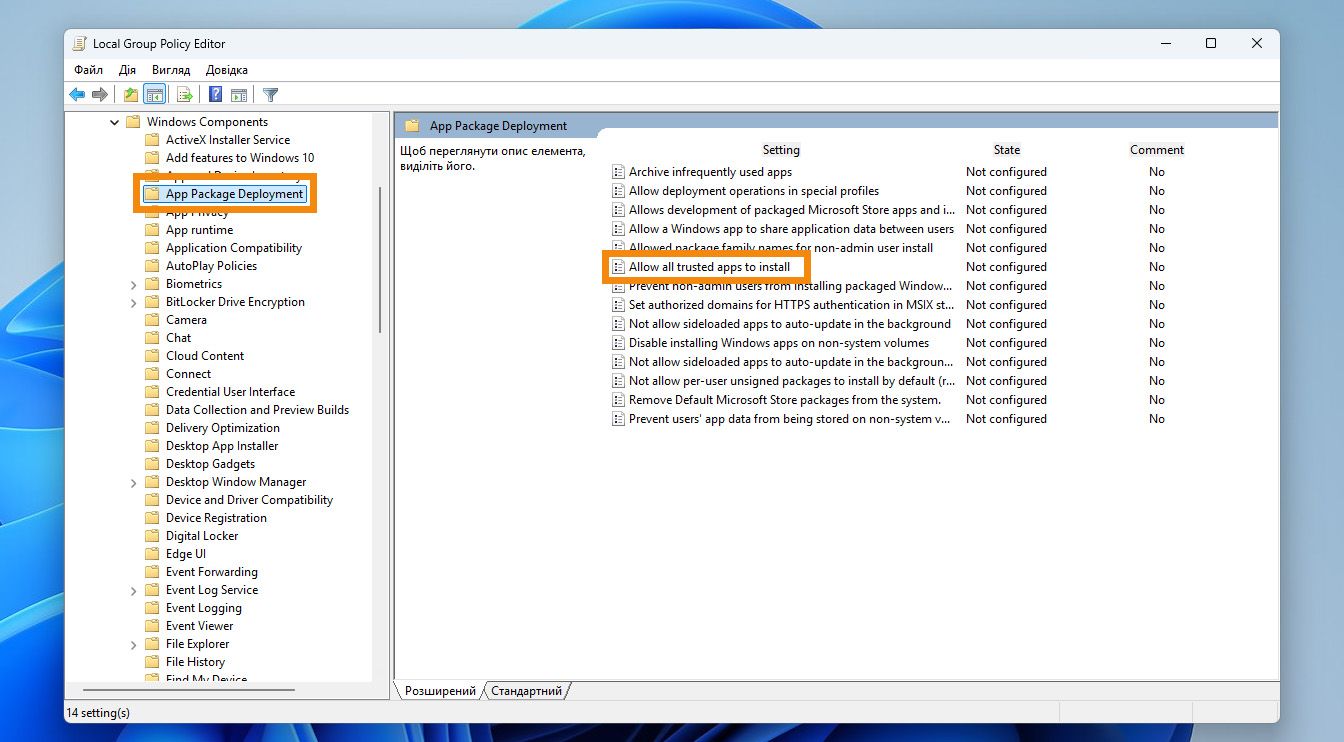This screenshot has height=742, width=1344.
Task: Select 'Allow a Windows app to share application data' setting
Action: (791, 229)
